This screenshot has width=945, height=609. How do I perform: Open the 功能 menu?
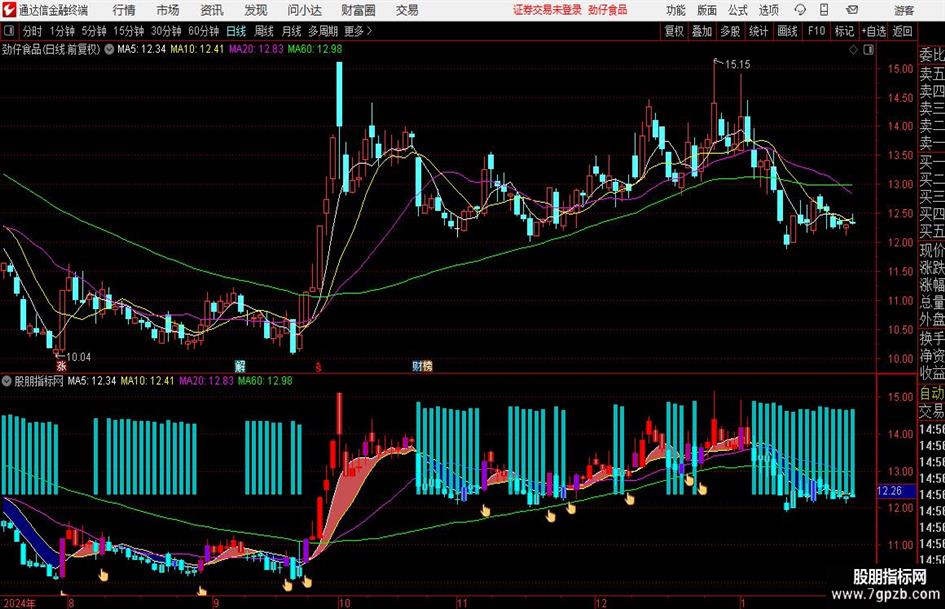[x=676, y=10]
